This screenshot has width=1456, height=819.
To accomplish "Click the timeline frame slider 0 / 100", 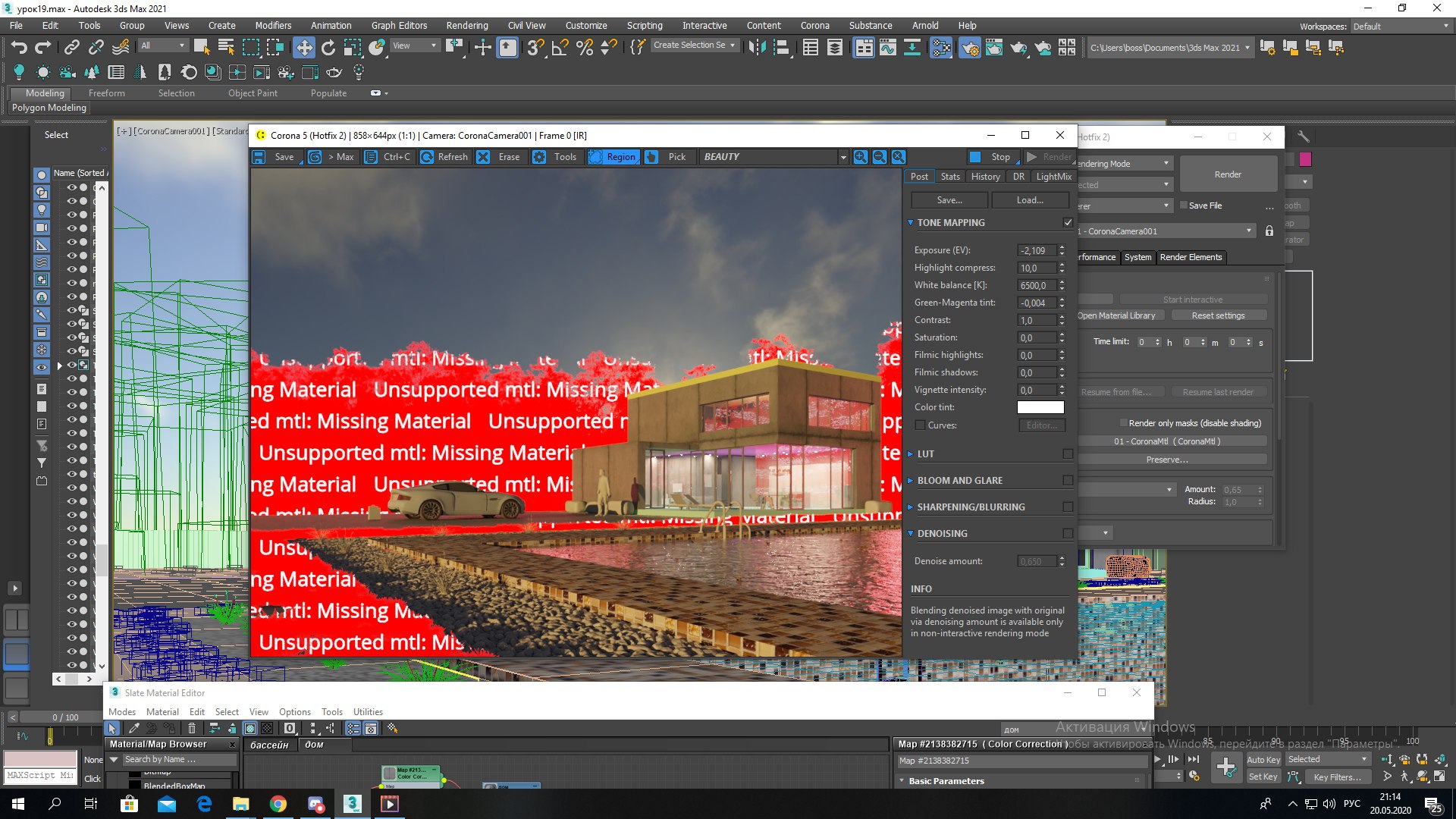I will 65,717.
